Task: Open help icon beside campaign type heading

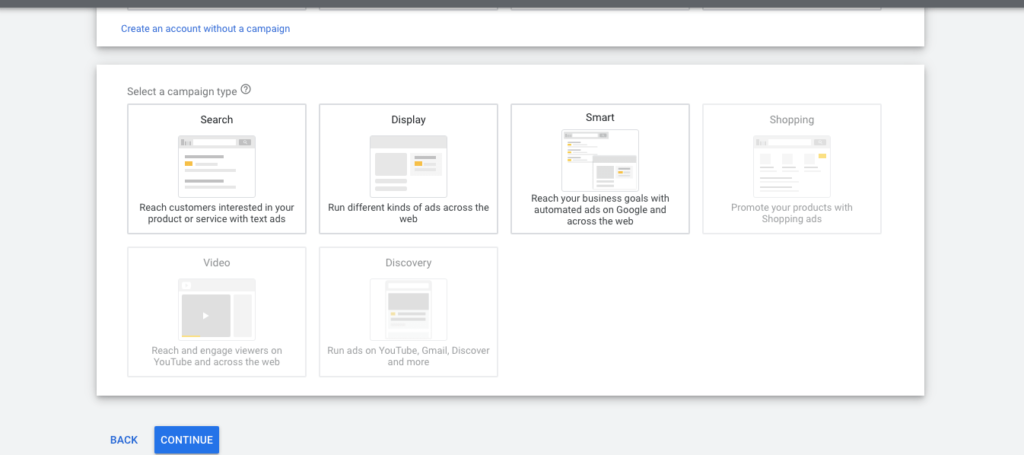Action: click(x=246, y=89)
